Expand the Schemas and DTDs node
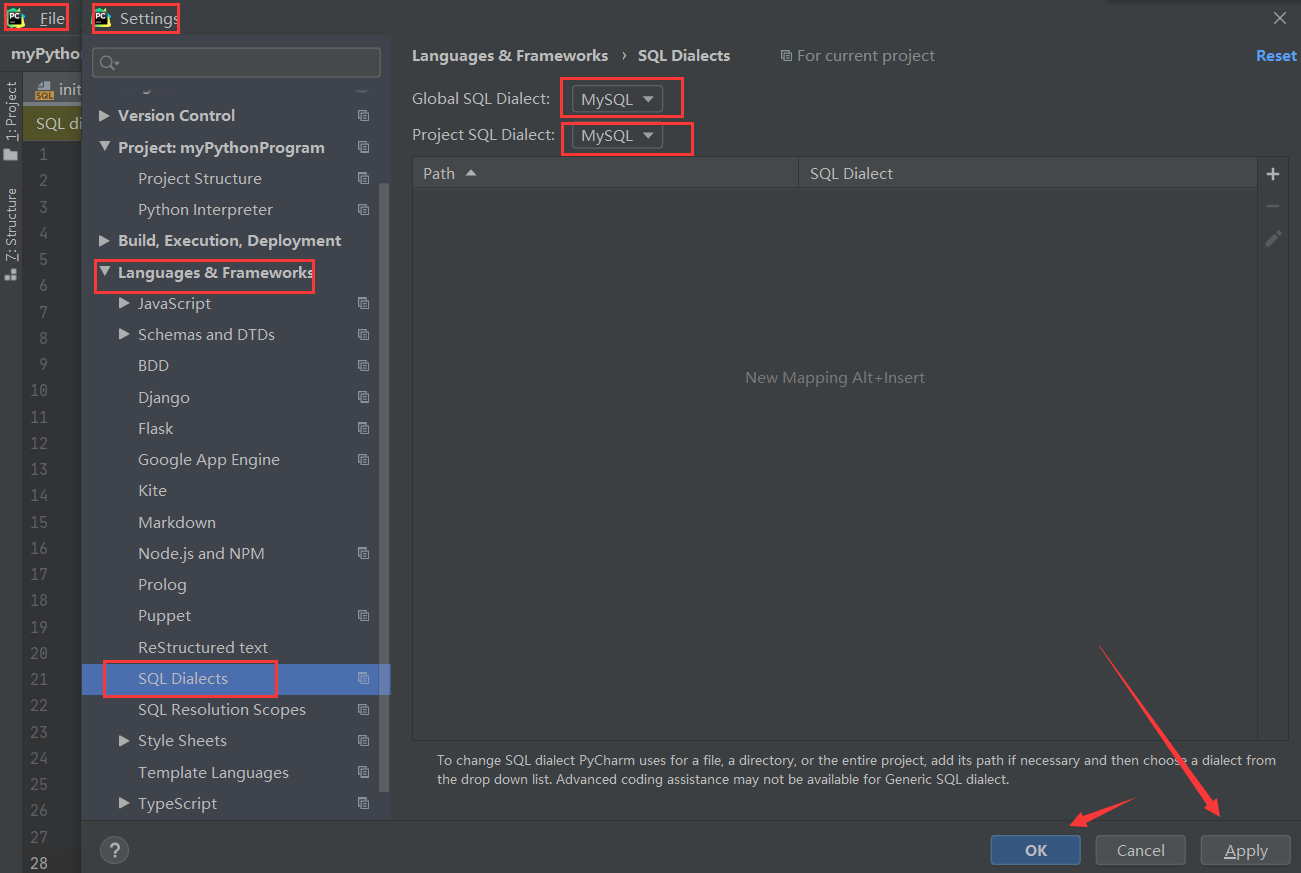Screen dimensions: 1301x873 [x=124, y=334]
